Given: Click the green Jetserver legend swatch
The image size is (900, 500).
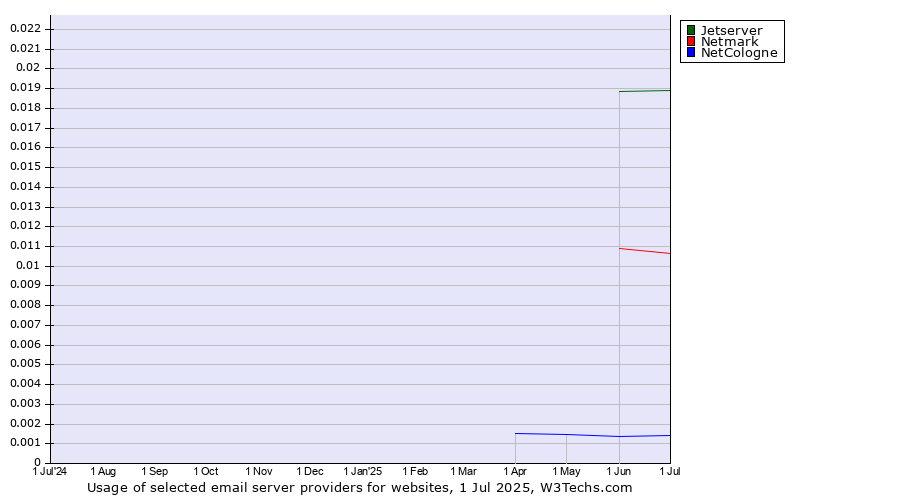Looking at the screenshot, I should coord(691,30).
